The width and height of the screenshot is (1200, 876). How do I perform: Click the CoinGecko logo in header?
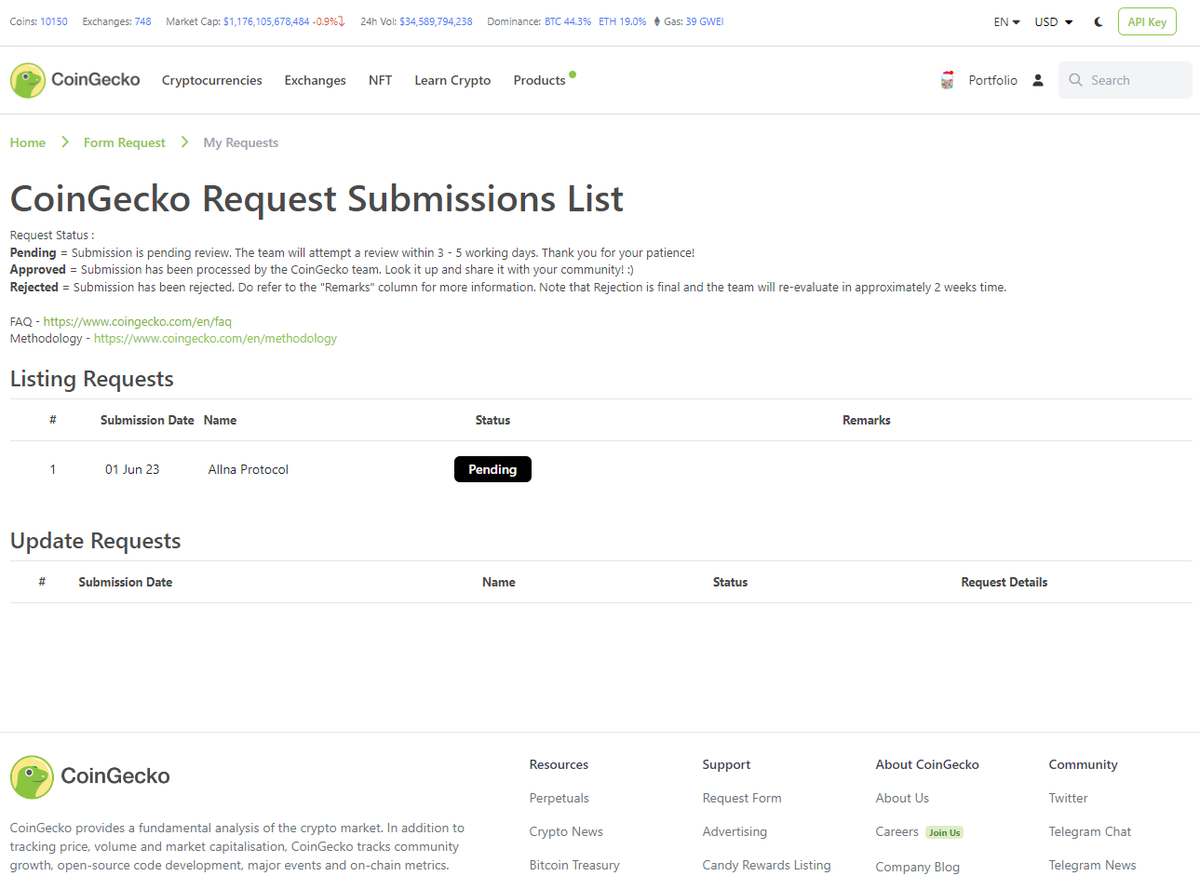point(75,80)
